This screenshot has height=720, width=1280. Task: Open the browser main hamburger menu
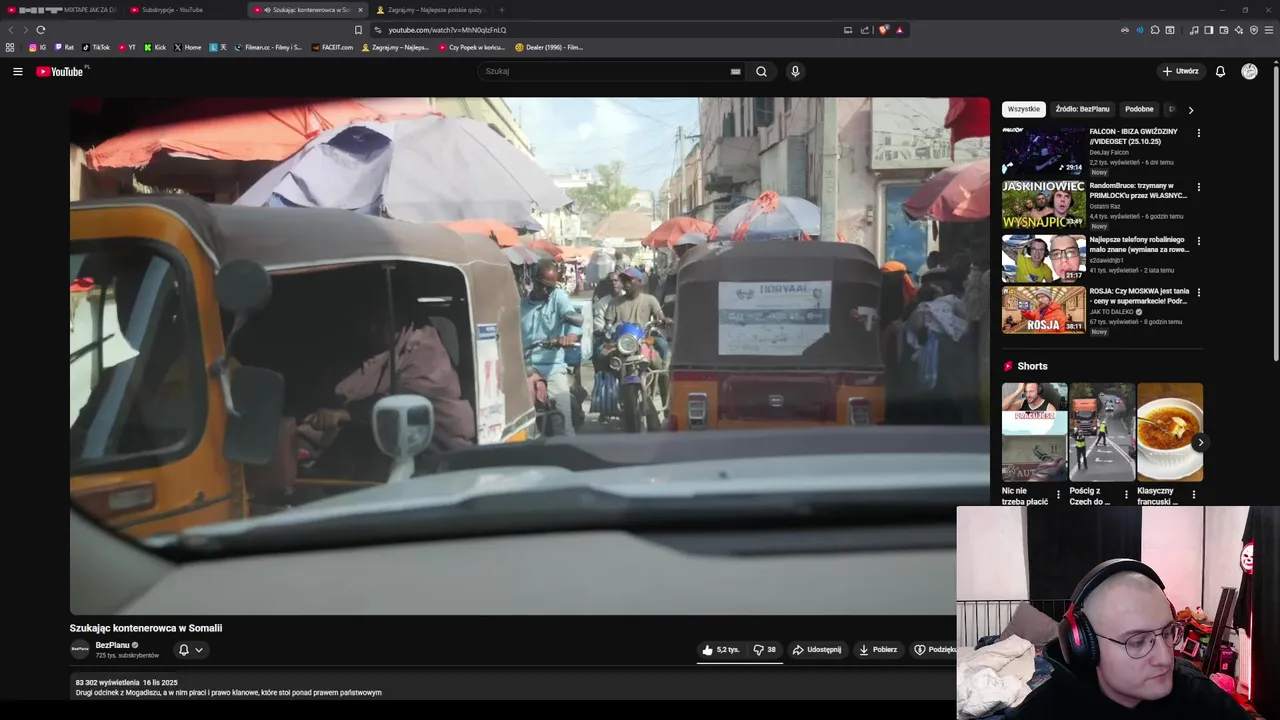1269,30
